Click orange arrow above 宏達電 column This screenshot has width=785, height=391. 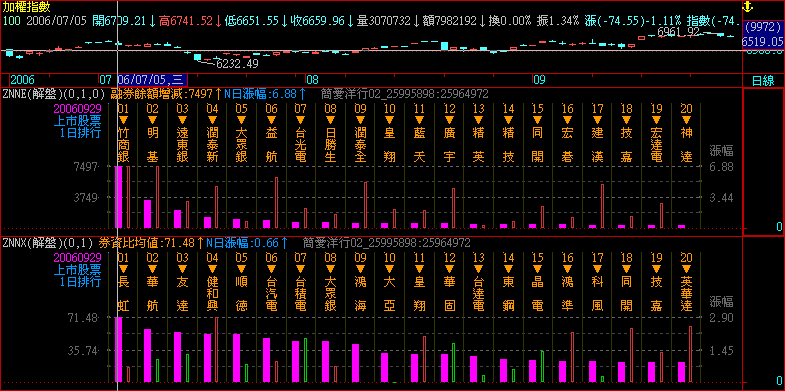(x=656, y=120)
